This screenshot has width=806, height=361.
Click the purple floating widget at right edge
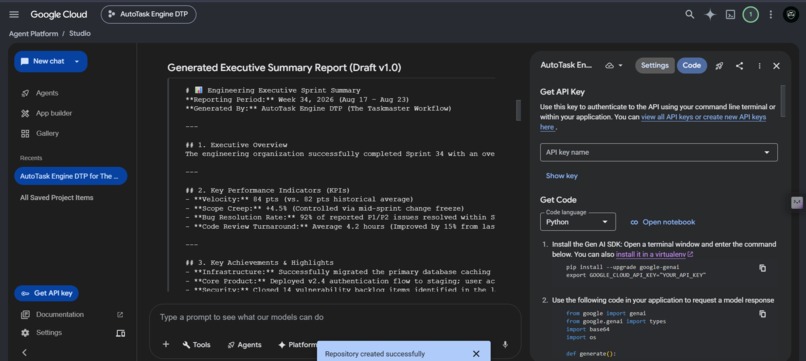(x=797, y=203)
